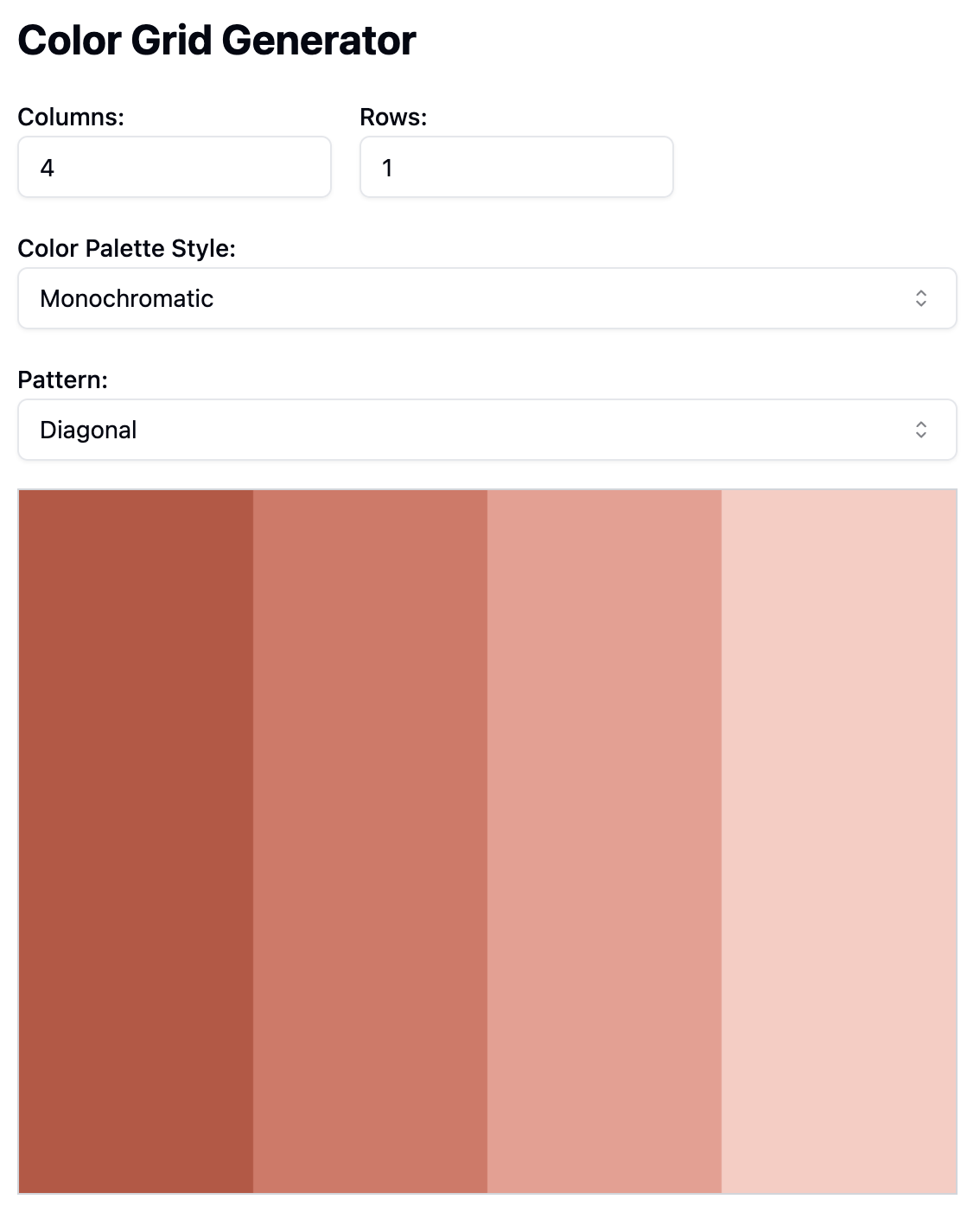980x1212 pixels.
Task: Click the "Columns:" label text
Action: [71, 117]
